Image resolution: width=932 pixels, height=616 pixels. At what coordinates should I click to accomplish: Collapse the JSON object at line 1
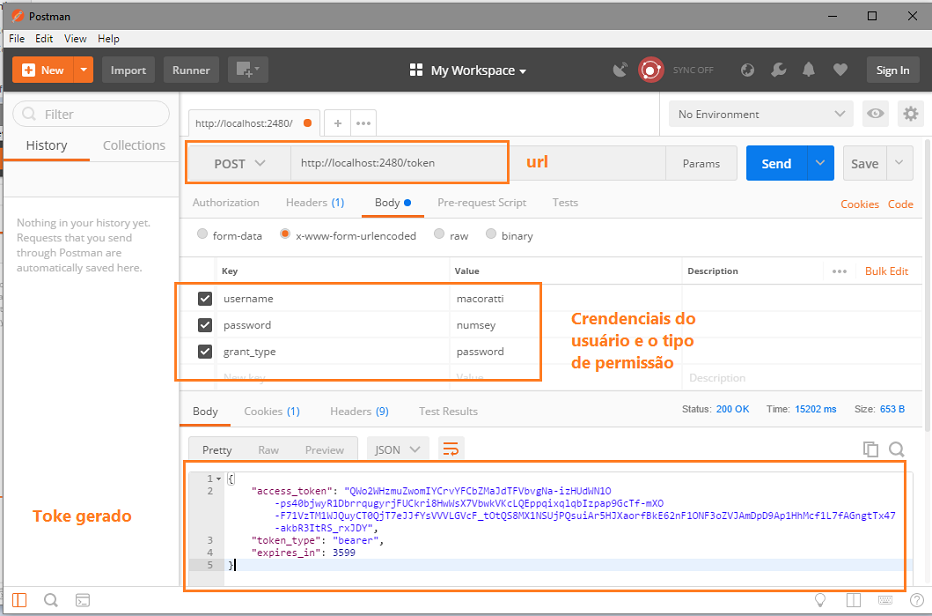click(219, 479)
